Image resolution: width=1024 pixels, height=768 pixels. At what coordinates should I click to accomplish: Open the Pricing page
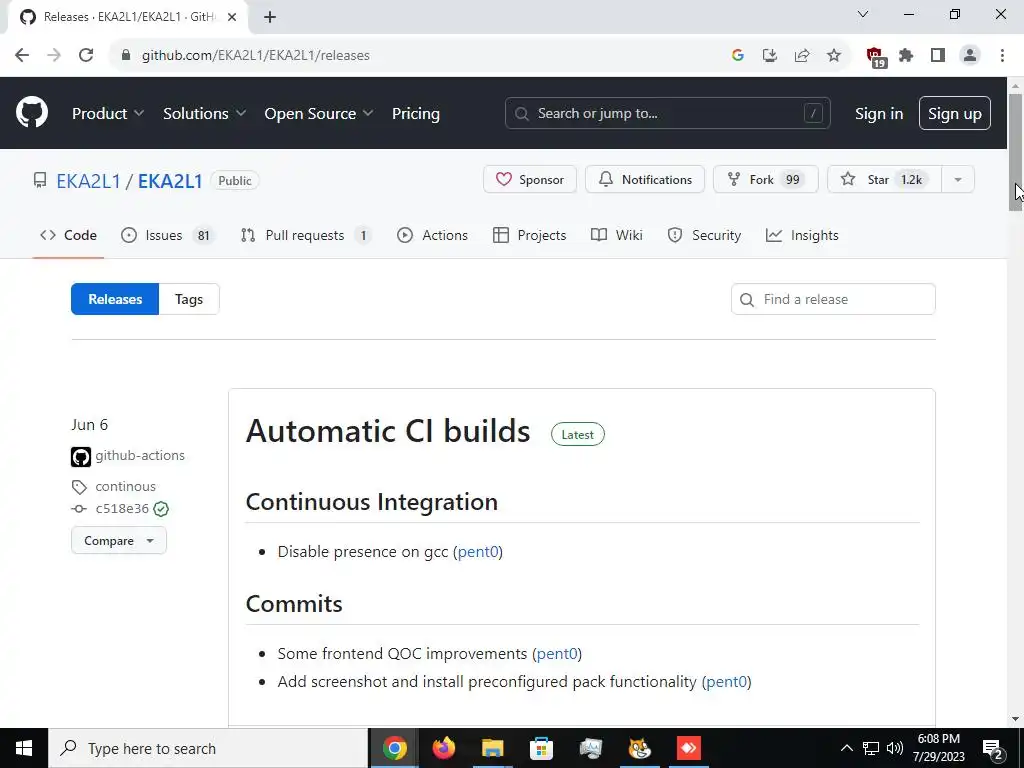pyautogui.click(x=416, y=114)
